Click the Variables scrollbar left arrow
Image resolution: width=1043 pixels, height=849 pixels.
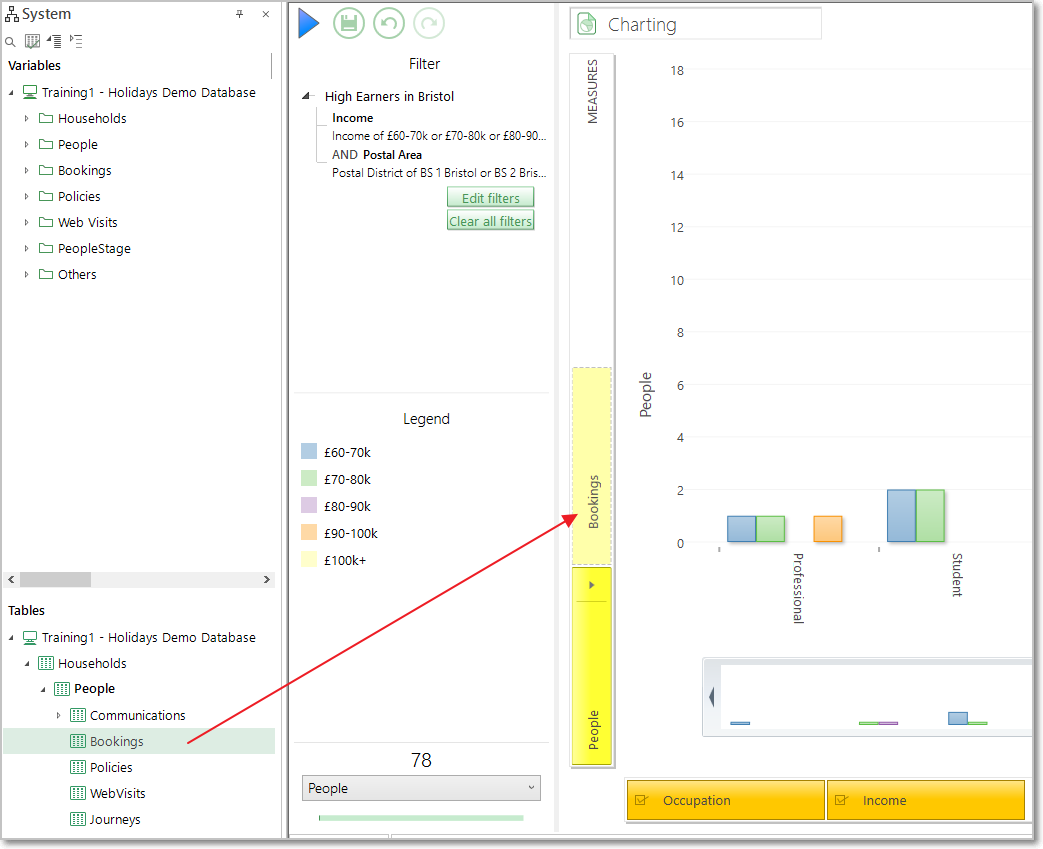11,580
